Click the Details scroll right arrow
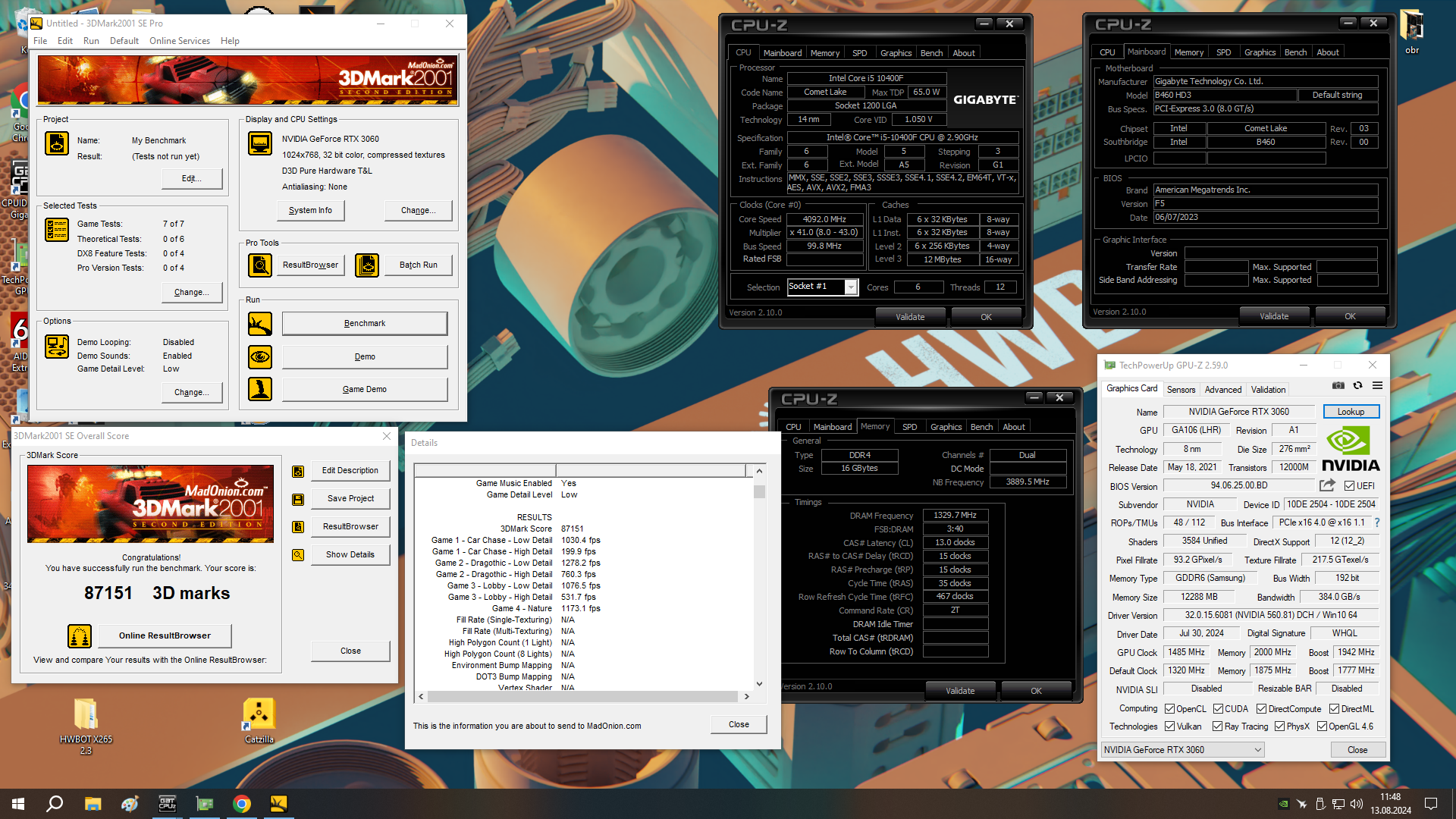1456x819 pixels. point(746,696)
